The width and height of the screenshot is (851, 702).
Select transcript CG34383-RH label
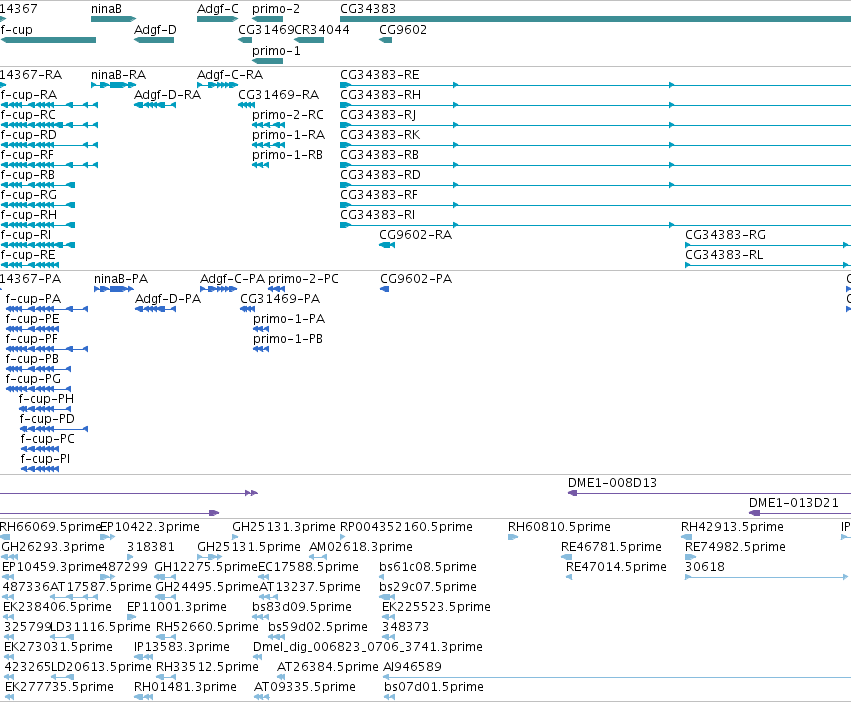(380, 94)
